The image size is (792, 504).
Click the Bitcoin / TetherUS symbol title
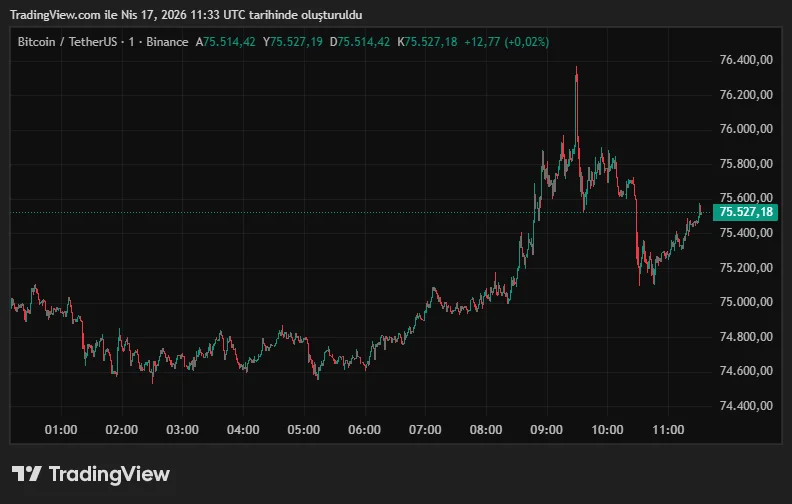point(67,42)
